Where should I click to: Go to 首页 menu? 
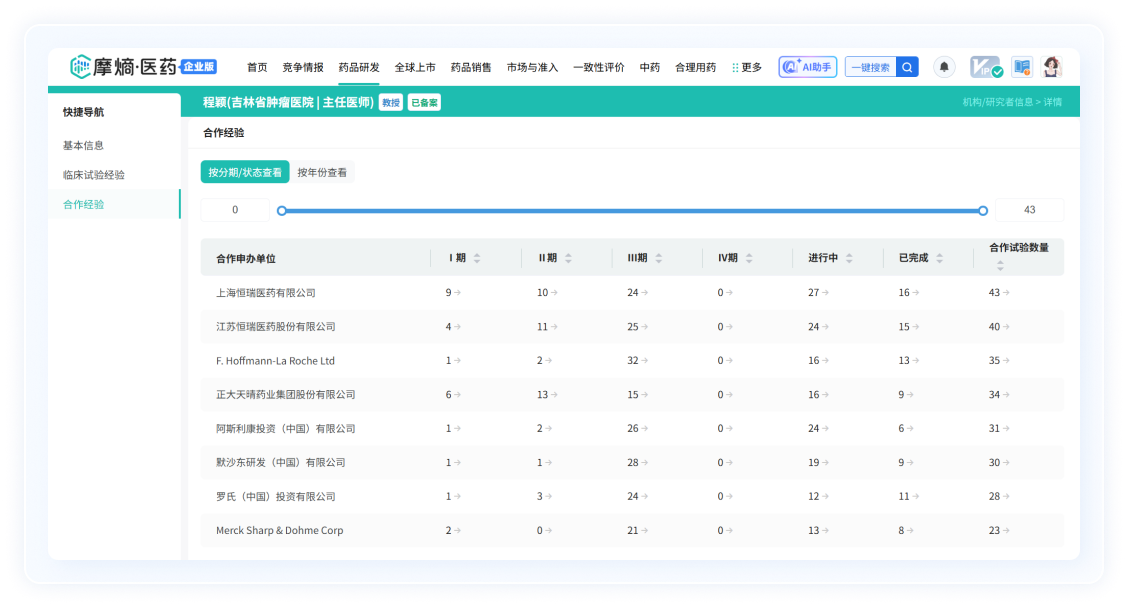[x=257, y=67]
